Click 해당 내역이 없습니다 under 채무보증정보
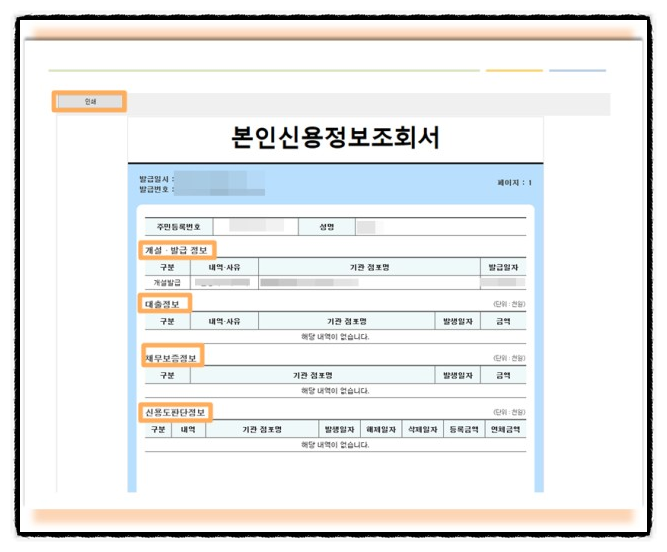The width and height of the screenshot is (667, 552). [x=335, y=390]
